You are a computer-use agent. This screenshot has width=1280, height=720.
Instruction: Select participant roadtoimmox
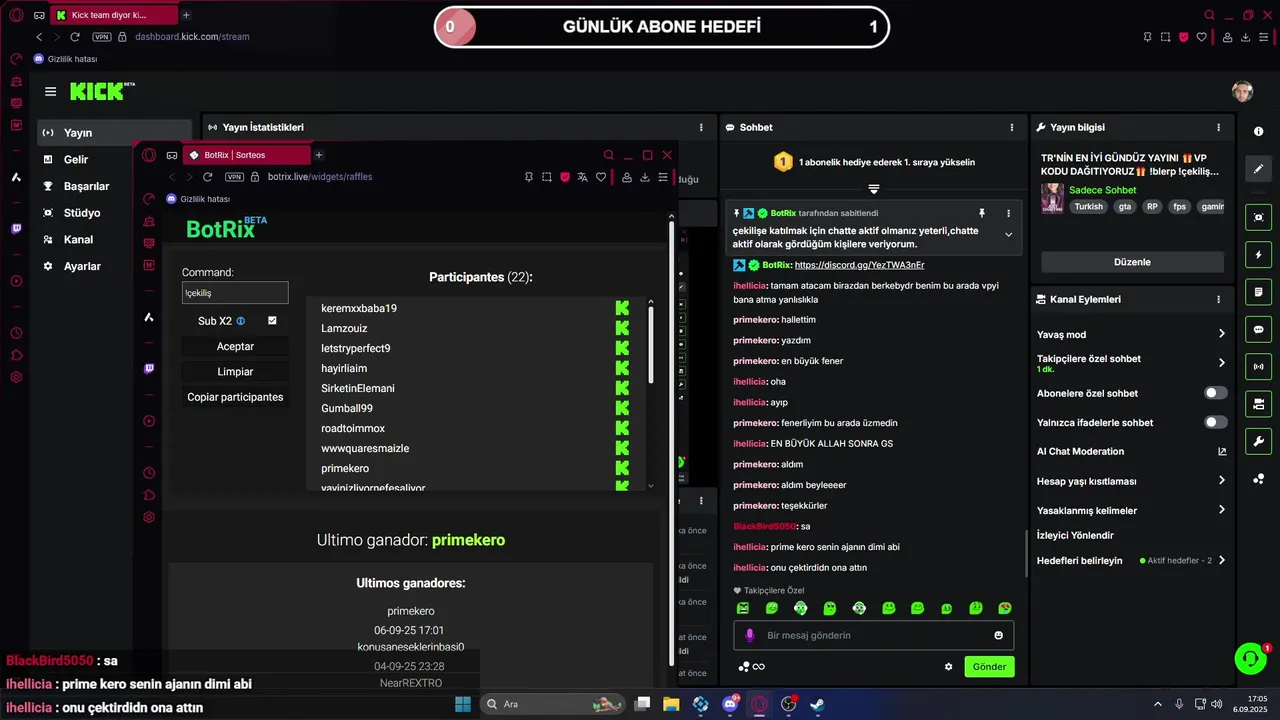click(x=353, y=428)
